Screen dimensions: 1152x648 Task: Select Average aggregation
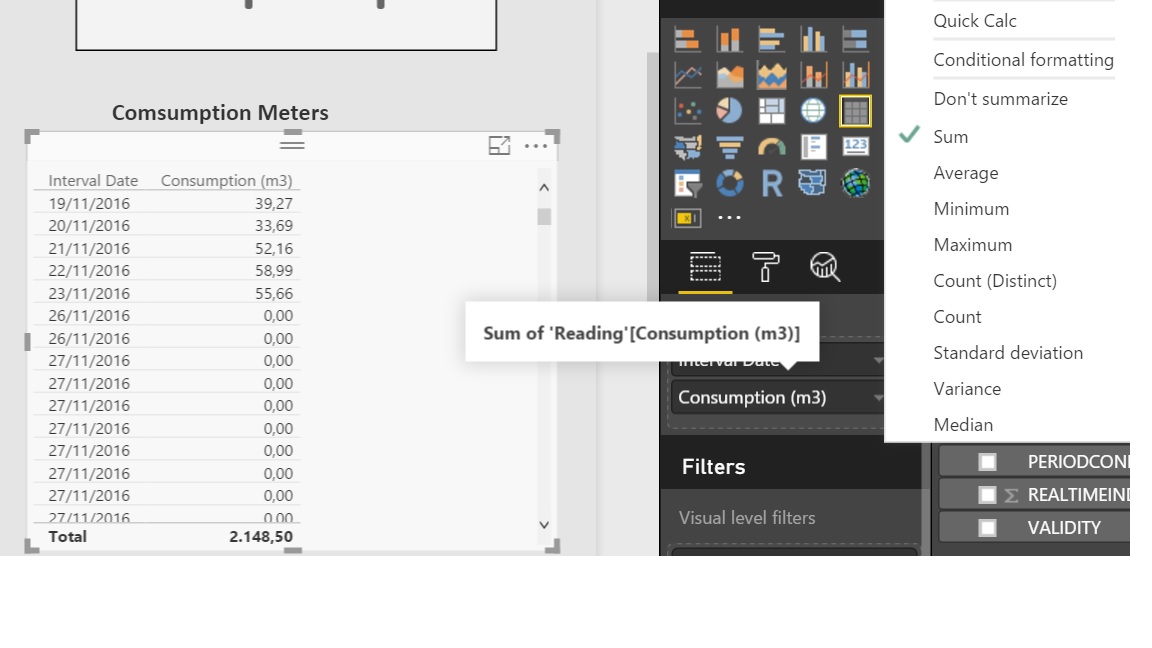[x=966, y=173]
